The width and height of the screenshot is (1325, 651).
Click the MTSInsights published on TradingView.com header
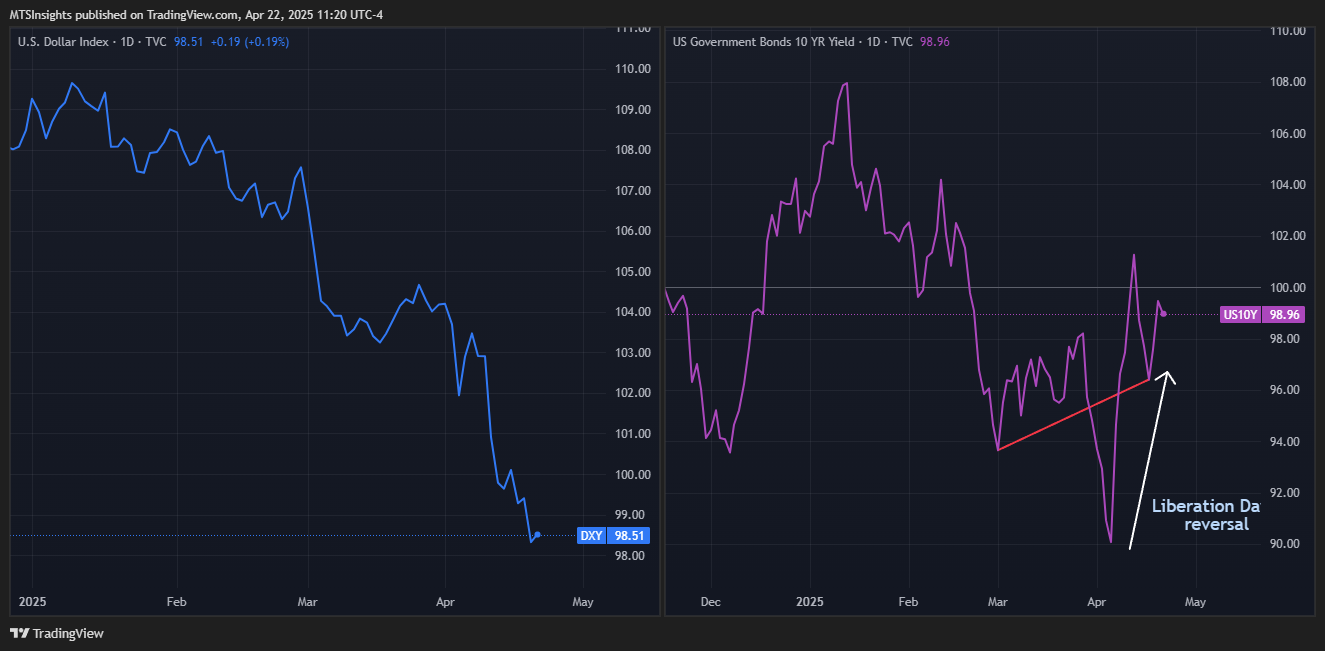click(x=196, y=15)
